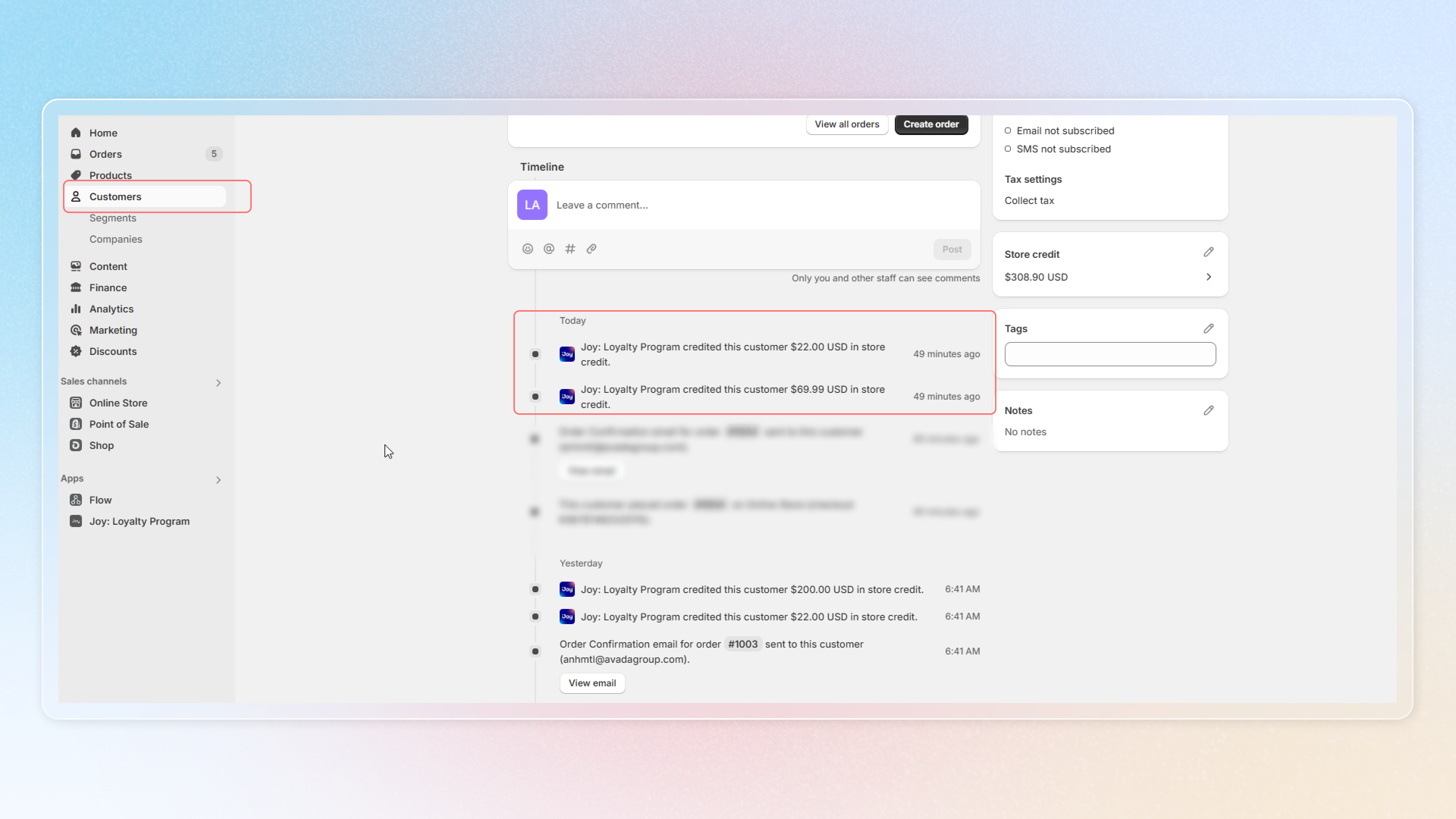Open Joy: Loyalty Program app in sidebar
1456x819 pixels.
[x=139, y=521]
